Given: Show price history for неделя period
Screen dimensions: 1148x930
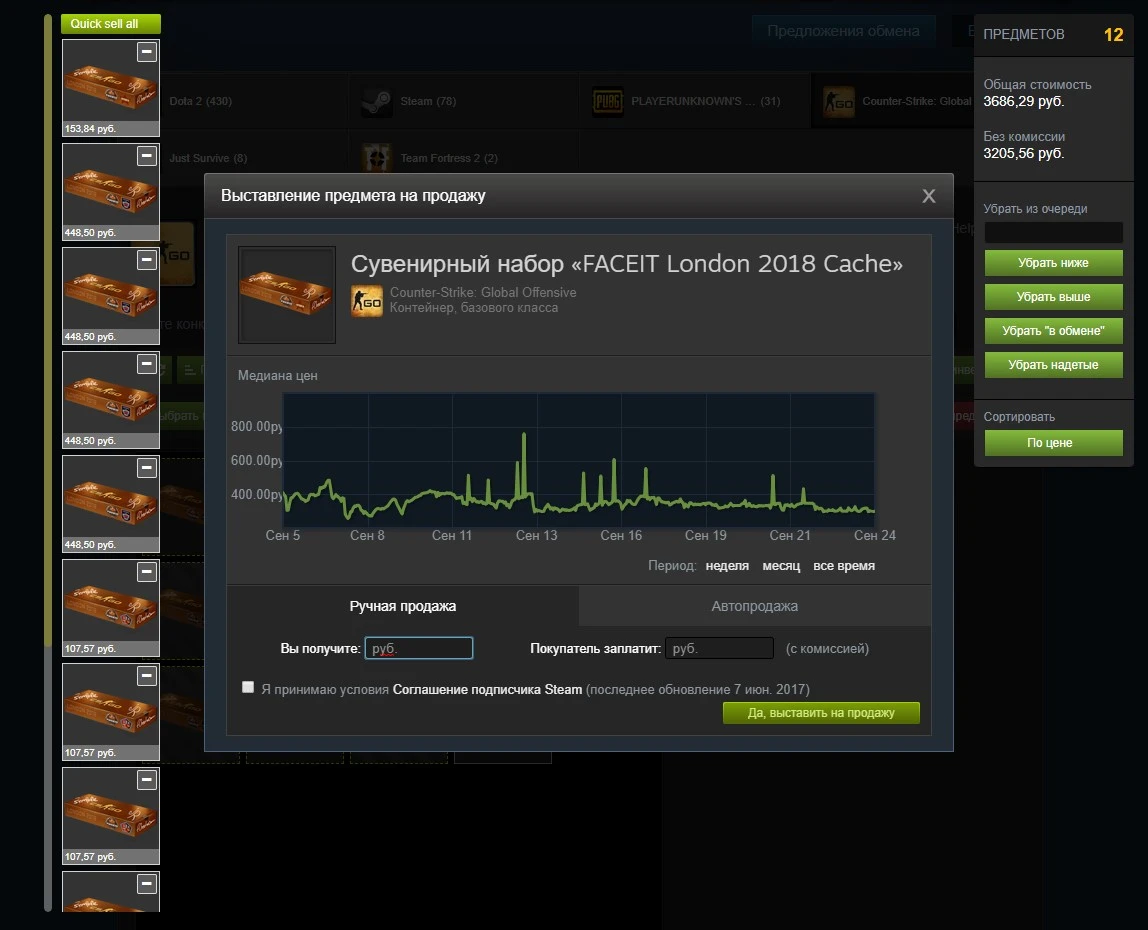Looking at the screenshot, I should pos(727,565).
